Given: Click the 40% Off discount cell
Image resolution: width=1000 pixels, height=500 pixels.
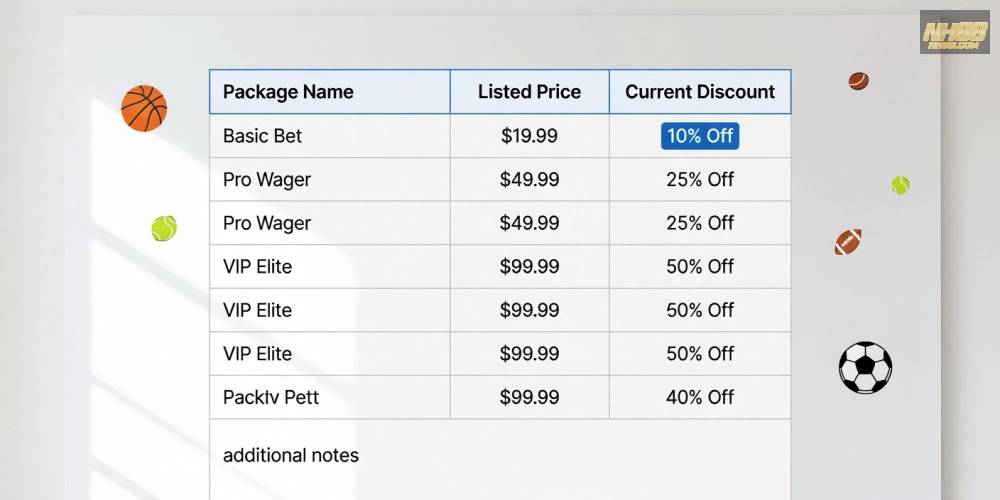Looking at the screenshot, I should click(700, 397).
